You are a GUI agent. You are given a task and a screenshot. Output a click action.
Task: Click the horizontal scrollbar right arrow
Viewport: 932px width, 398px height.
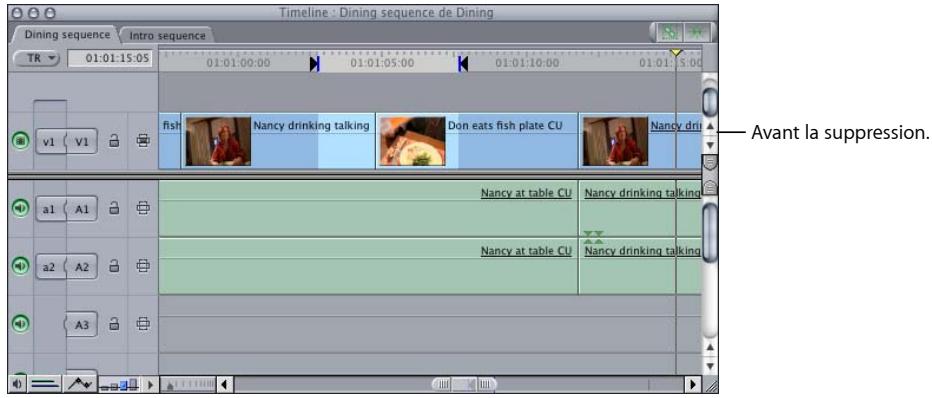pos(693,385)
